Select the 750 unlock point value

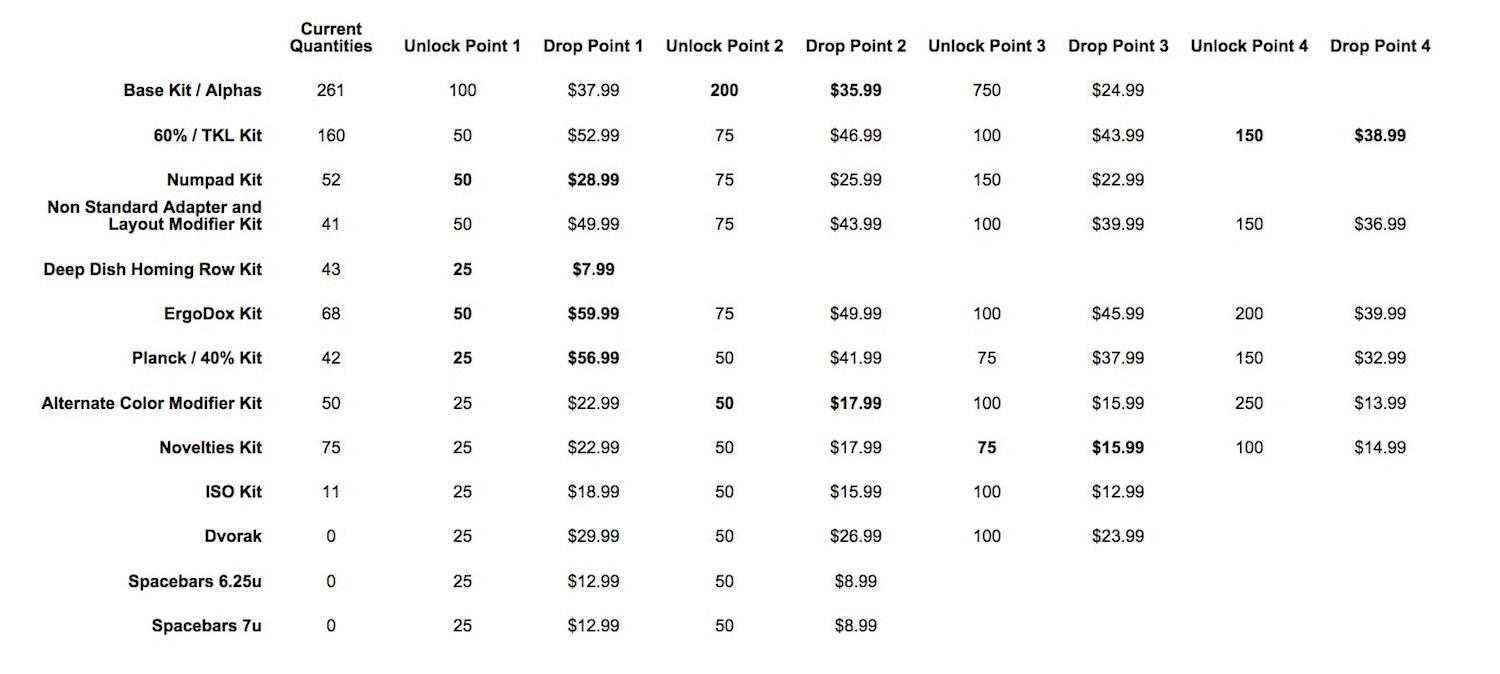[x=986, y=90]
